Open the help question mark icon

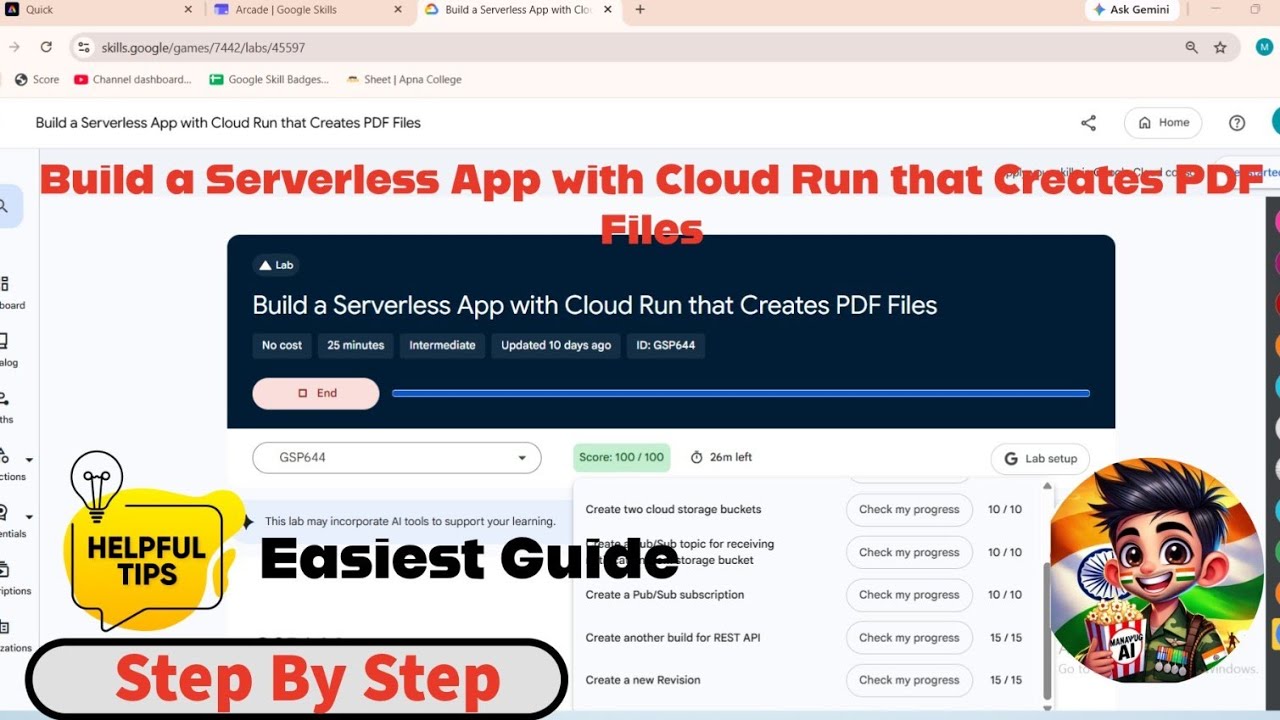click(x=1237, y=123)
